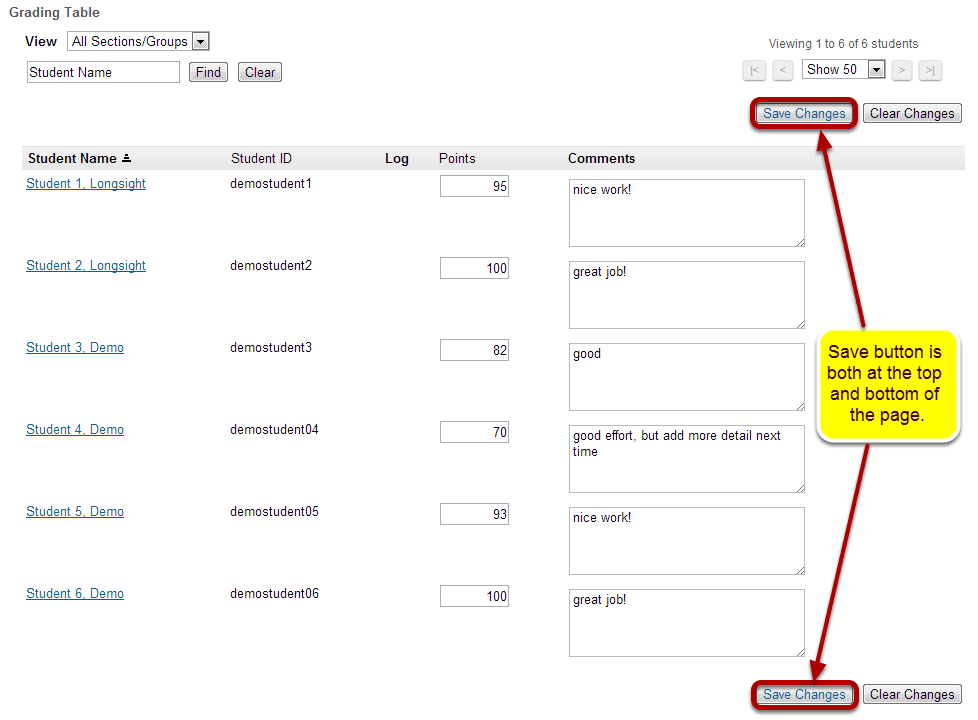Viewport: 978px width, 720px height.
Task: Open Student 6, Demo link
Action: click(x=75, y=593)
